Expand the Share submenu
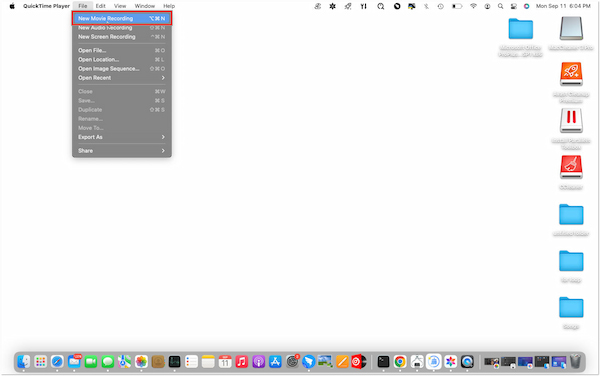The width and height of the screenshot is (600, 376). tap(122, 151)
